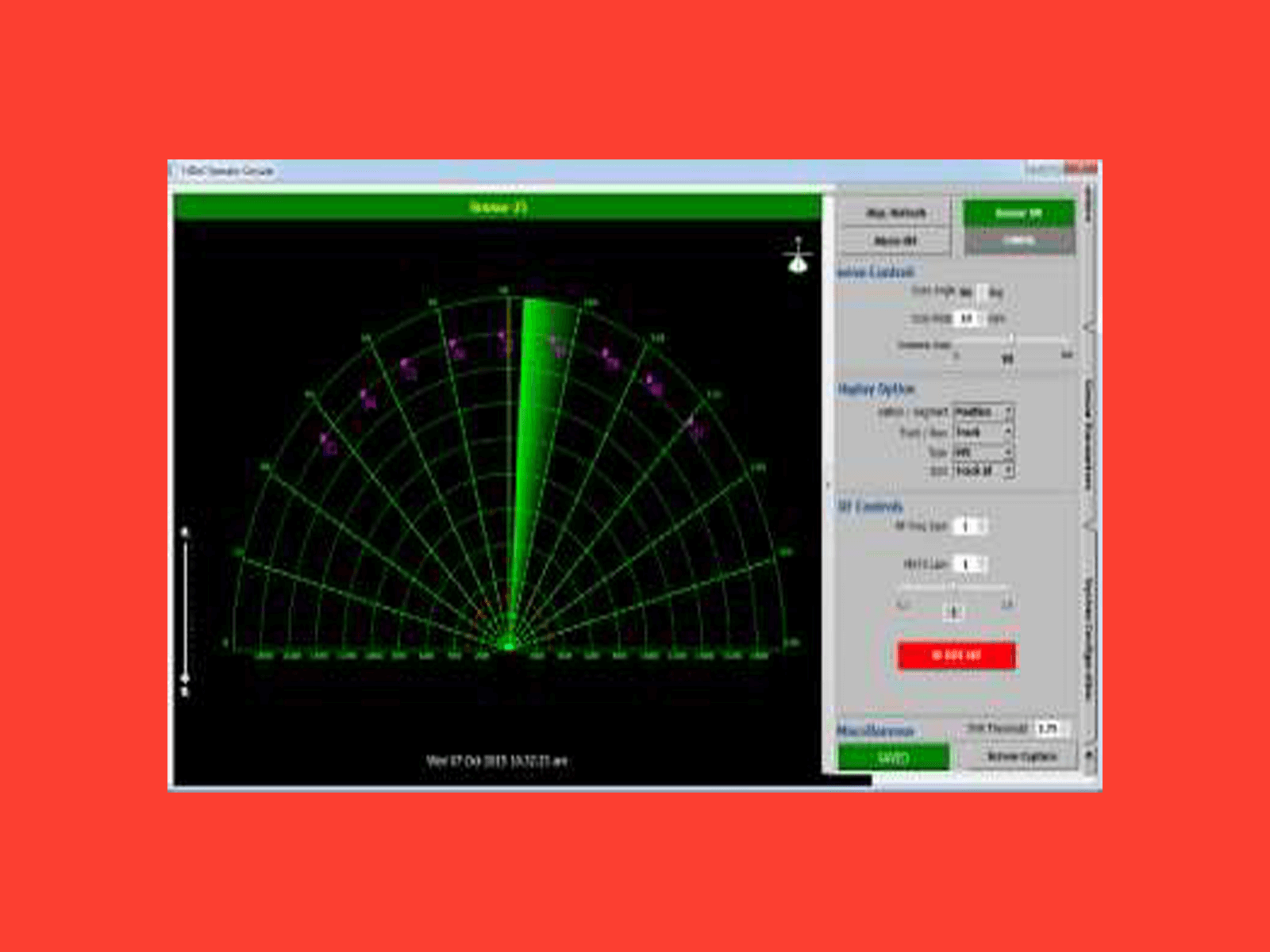The width and height of the screenshot is (1270, 952).
Task: Toggle the gray button below the green top button
Action: pos(1018,241)
